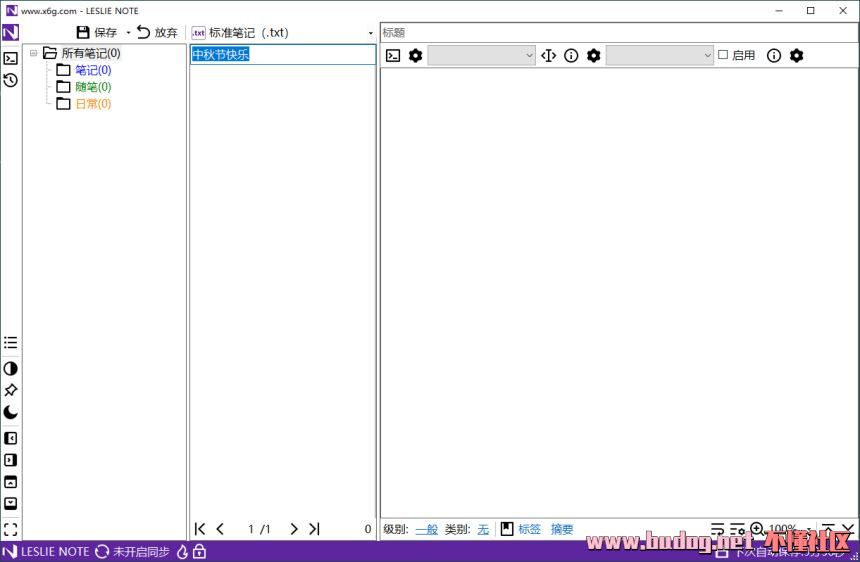860x562 pixels.
Task: Click inside the empty note editor area
Action: pos(619,293)
